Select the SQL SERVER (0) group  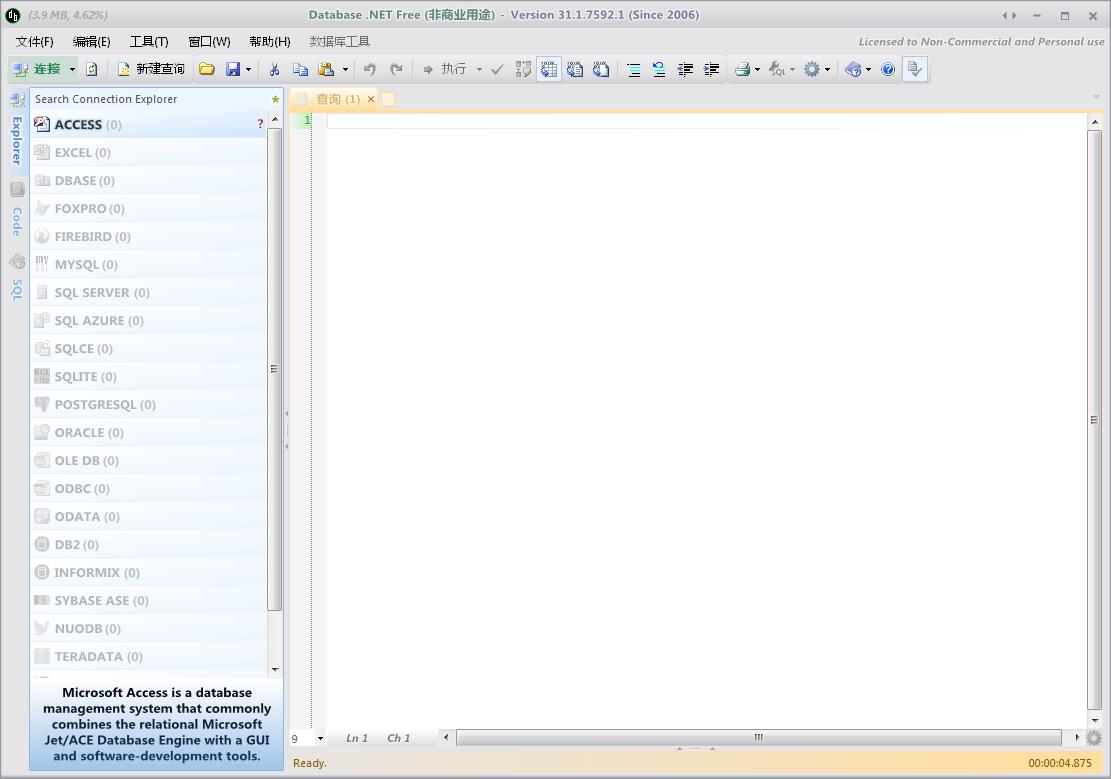[147, 293]
